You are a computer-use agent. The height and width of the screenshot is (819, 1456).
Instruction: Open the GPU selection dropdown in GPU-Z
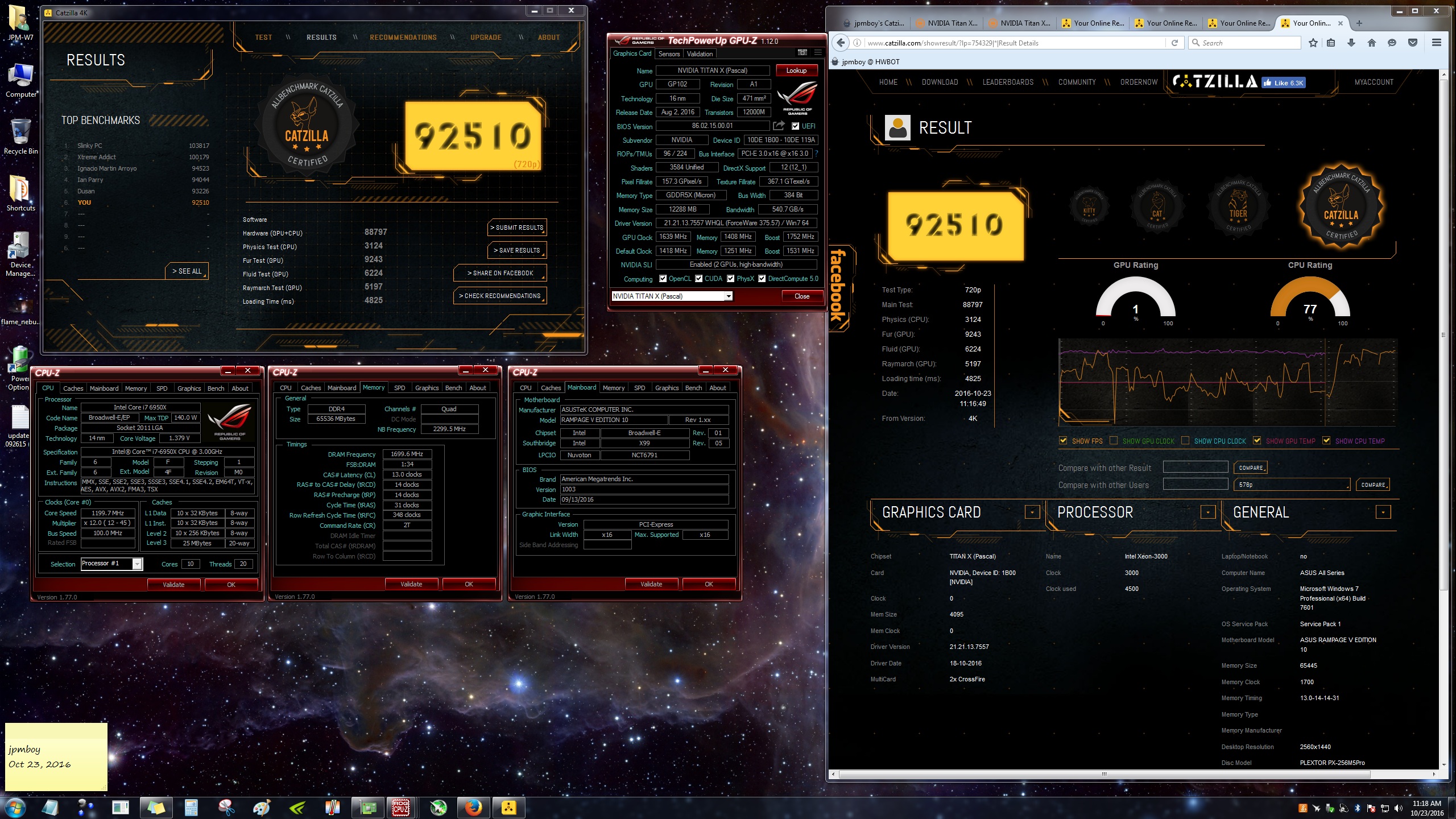pos(728,296)
